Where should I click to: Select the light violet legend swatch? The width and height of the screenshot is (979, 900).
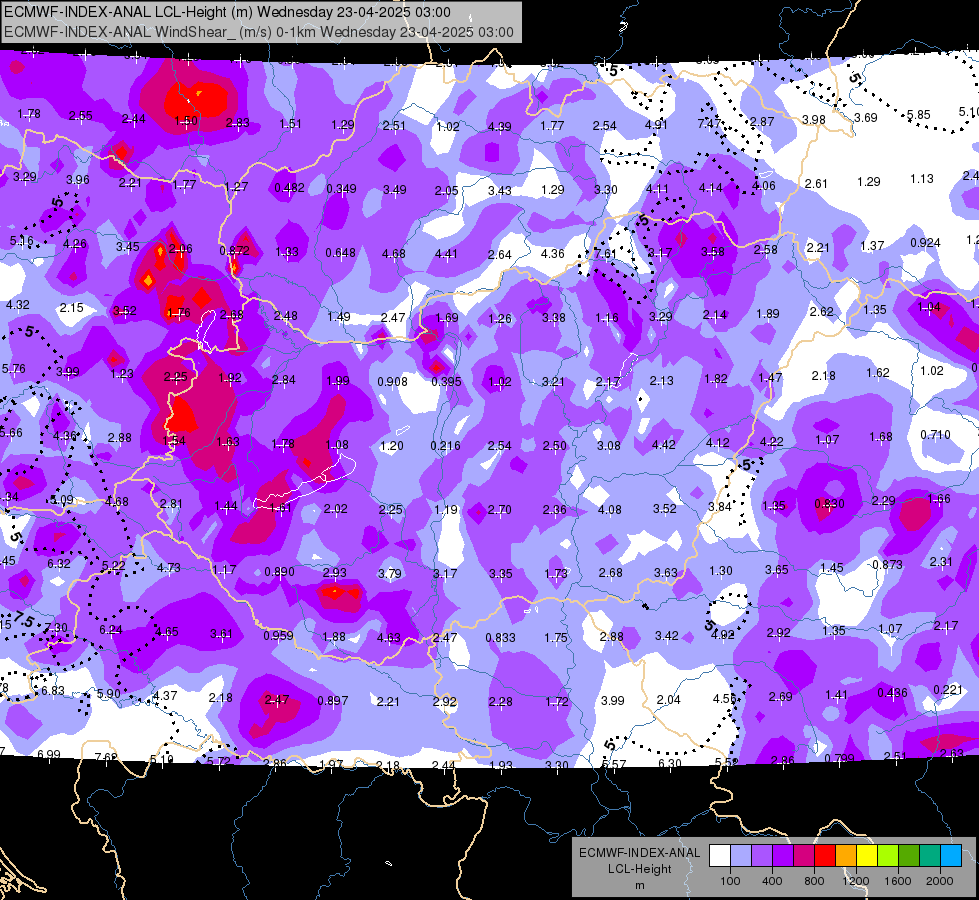coord(762,856)
